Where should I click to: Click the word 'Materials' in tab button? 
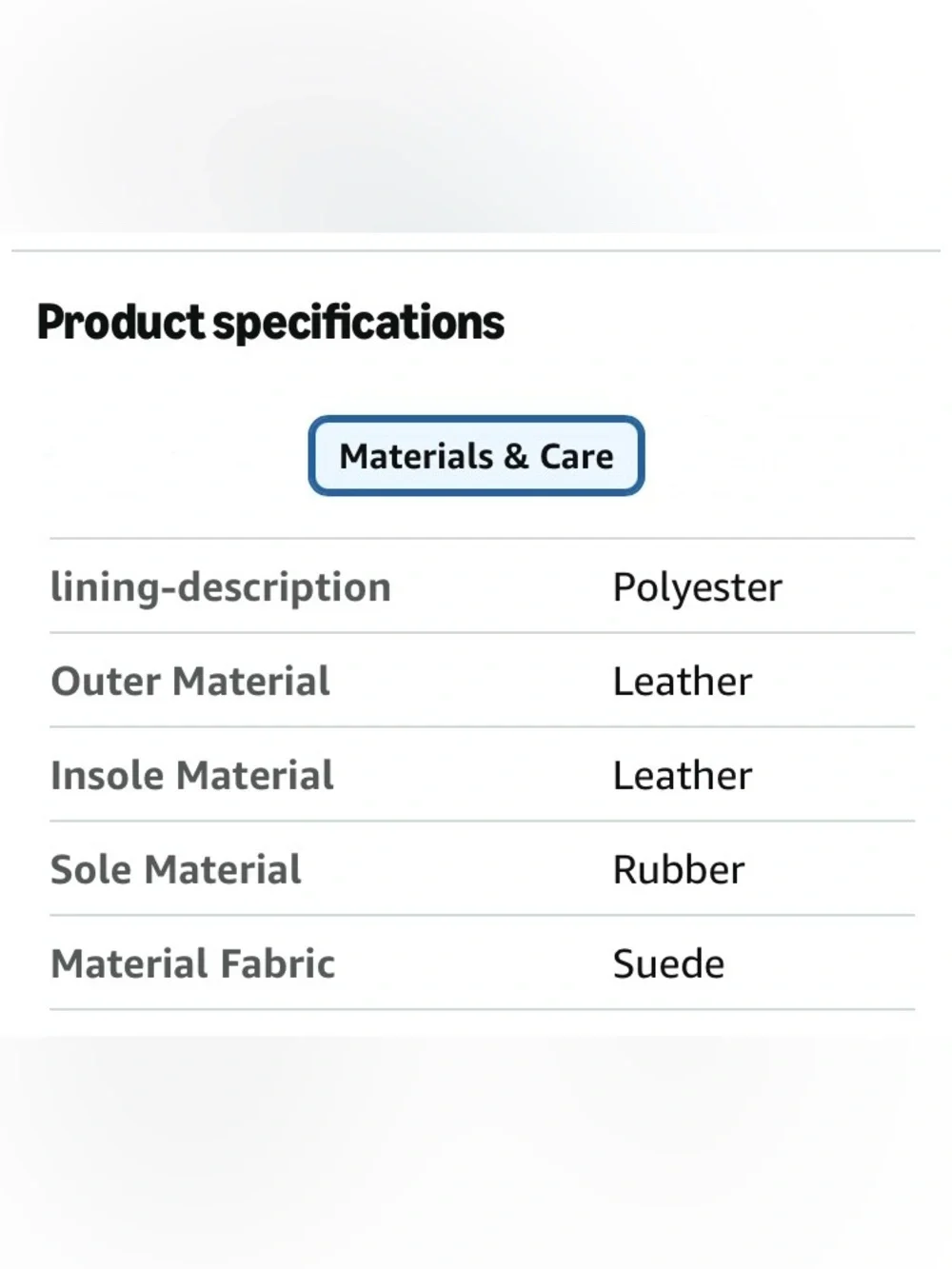[x=416, y=457]
